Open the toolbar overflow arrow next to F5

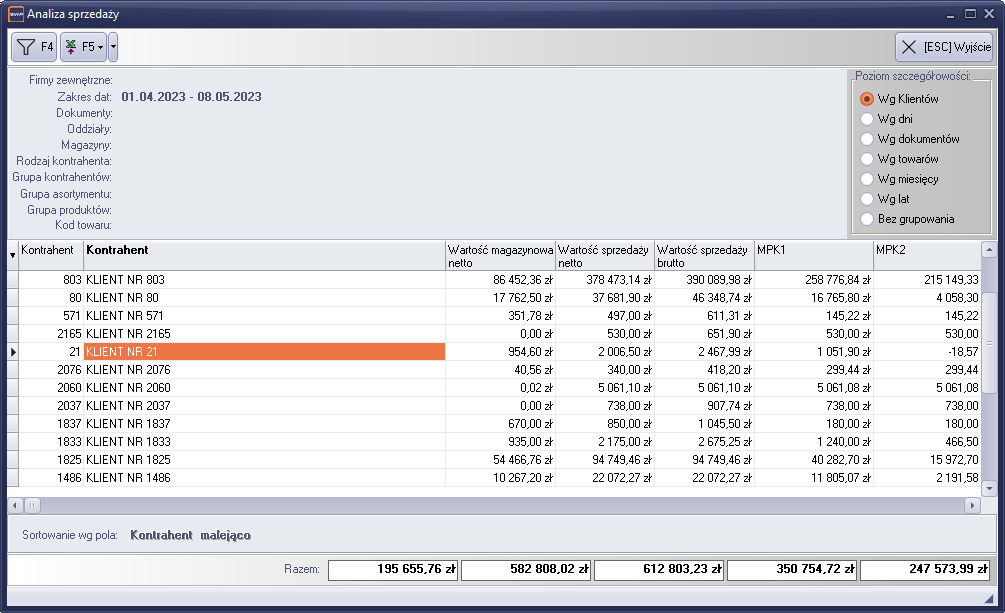pos(113,47)
